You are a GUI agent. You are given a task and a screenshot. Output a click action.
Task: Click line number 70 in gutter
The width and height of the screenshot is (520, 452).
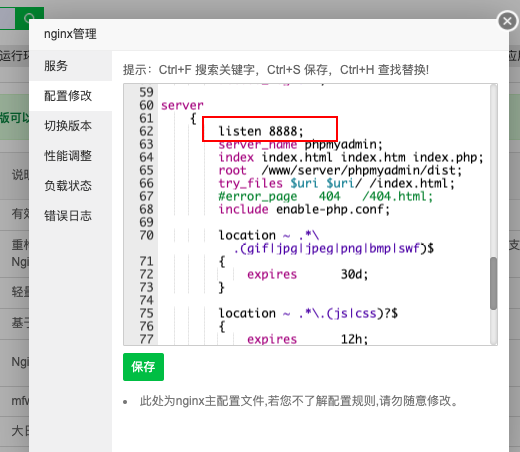146,235
